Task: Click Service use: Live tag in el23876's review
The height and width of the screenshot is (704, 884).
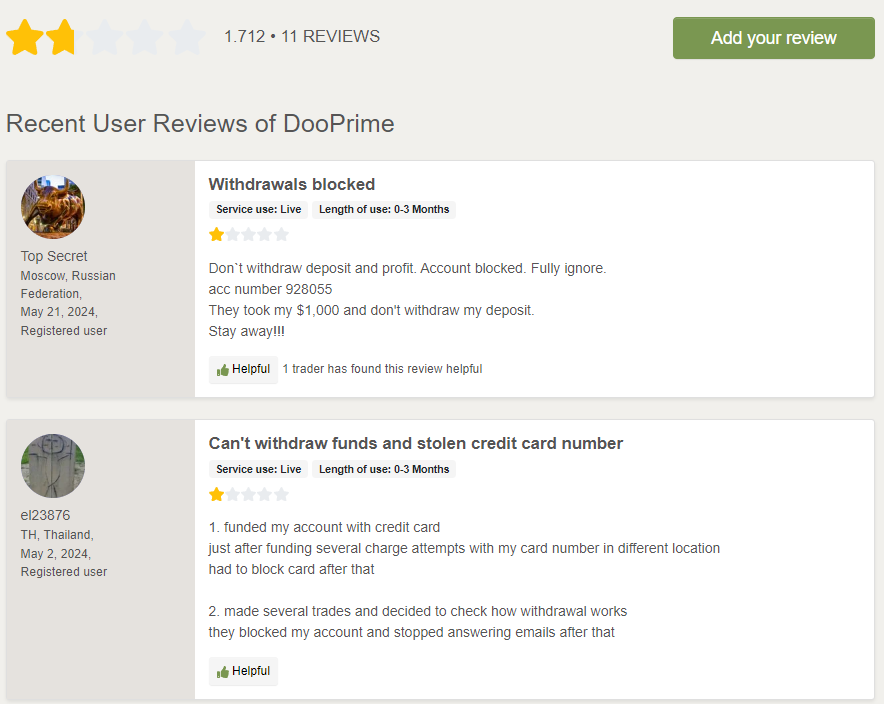Action: click(x=258, y=469)
